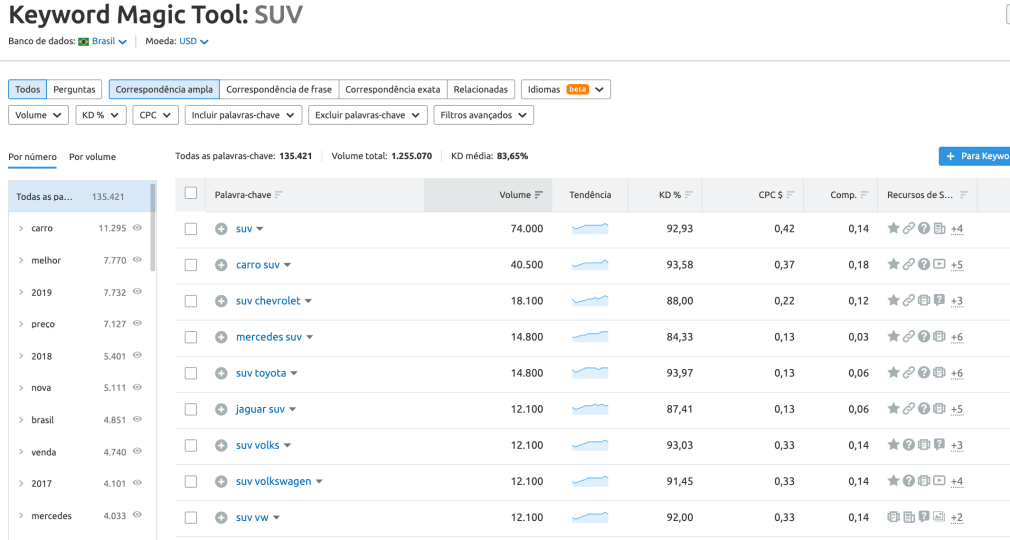Select 'Todas as palavras' group row in the sidebar
1010x540 pixels.
[79, 197]
